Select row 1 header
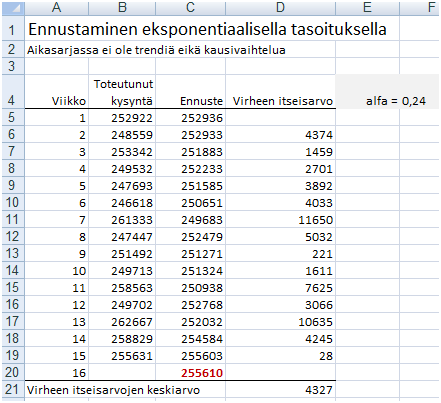 click(13, 29)
